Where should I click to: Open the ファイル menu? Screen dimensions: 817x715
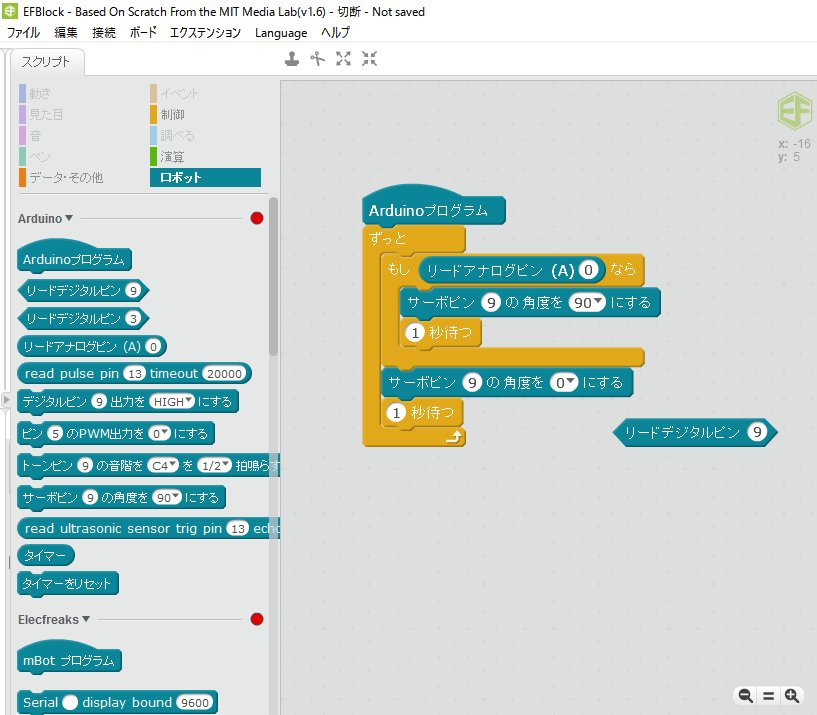23,32
